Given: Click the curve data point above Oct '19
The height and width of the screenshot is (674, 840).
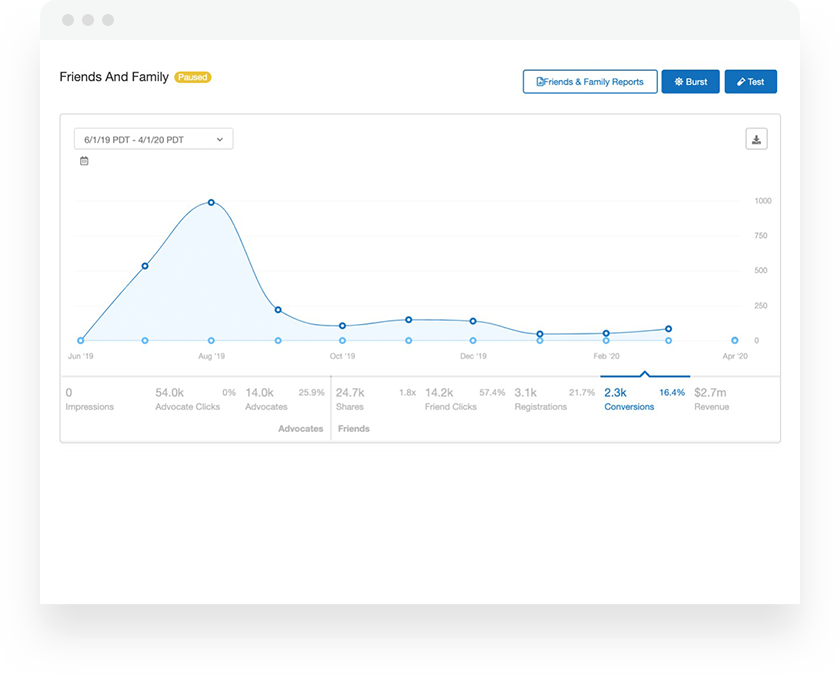Looking at the screenshot, I should point(342,326).
